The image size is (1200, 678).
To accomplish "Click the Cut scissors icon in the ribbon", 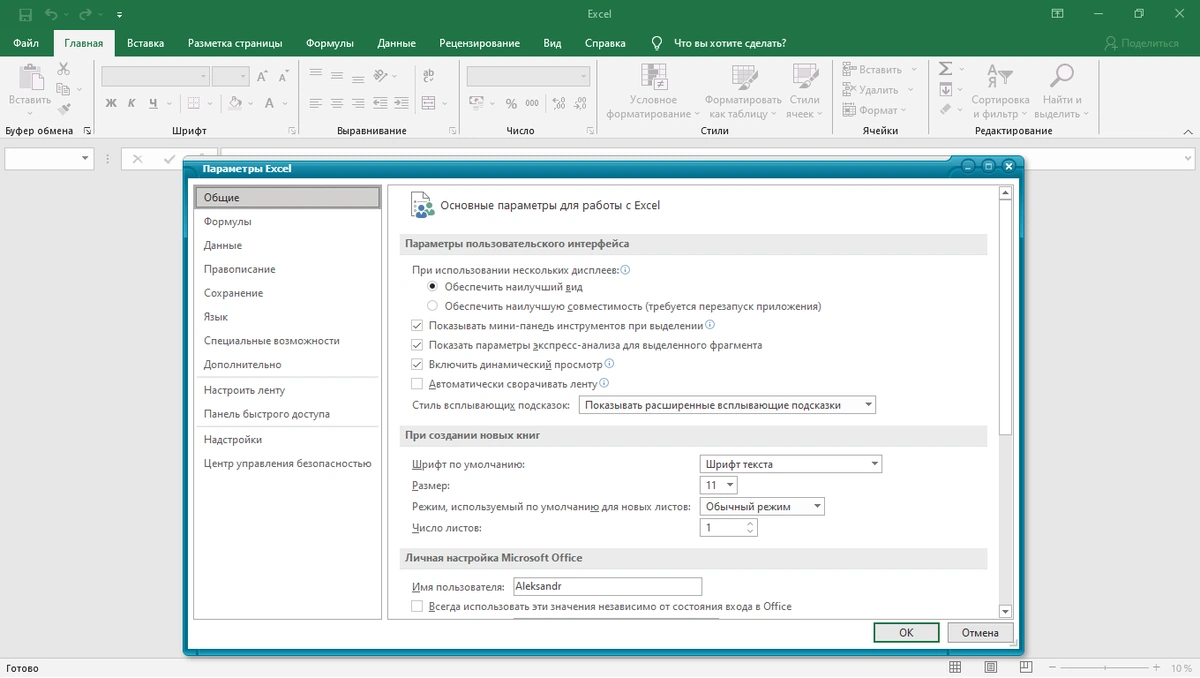I will pos(64,69).
